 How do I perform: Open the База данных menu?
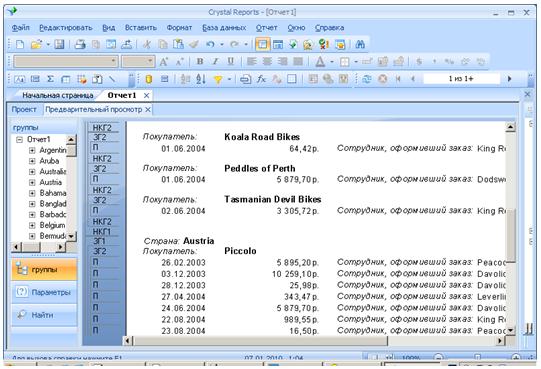click(224, 28)
